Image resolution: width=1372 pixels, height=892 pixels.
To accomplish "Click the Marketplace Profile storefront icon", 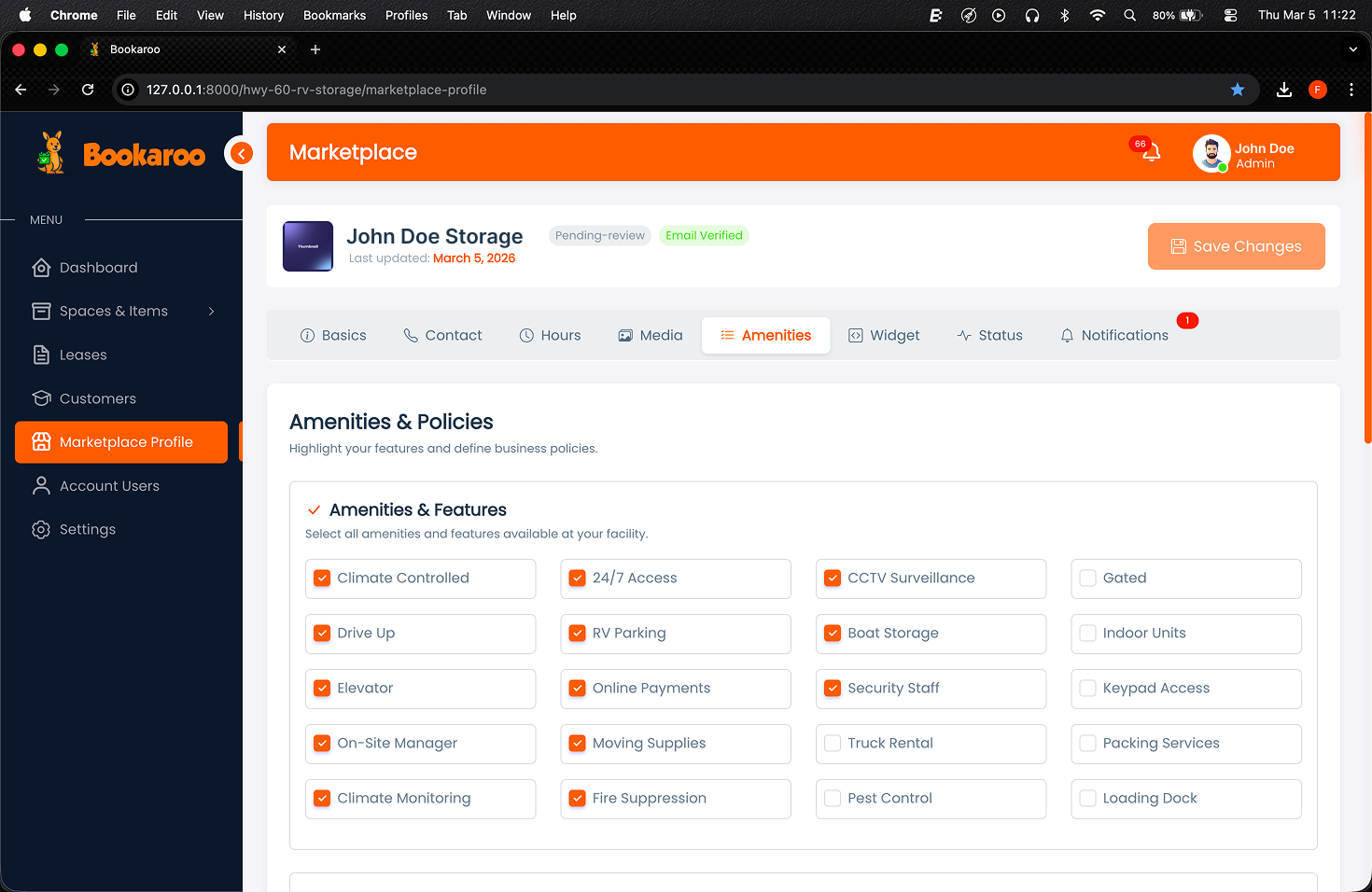I will tap(41, 442).
